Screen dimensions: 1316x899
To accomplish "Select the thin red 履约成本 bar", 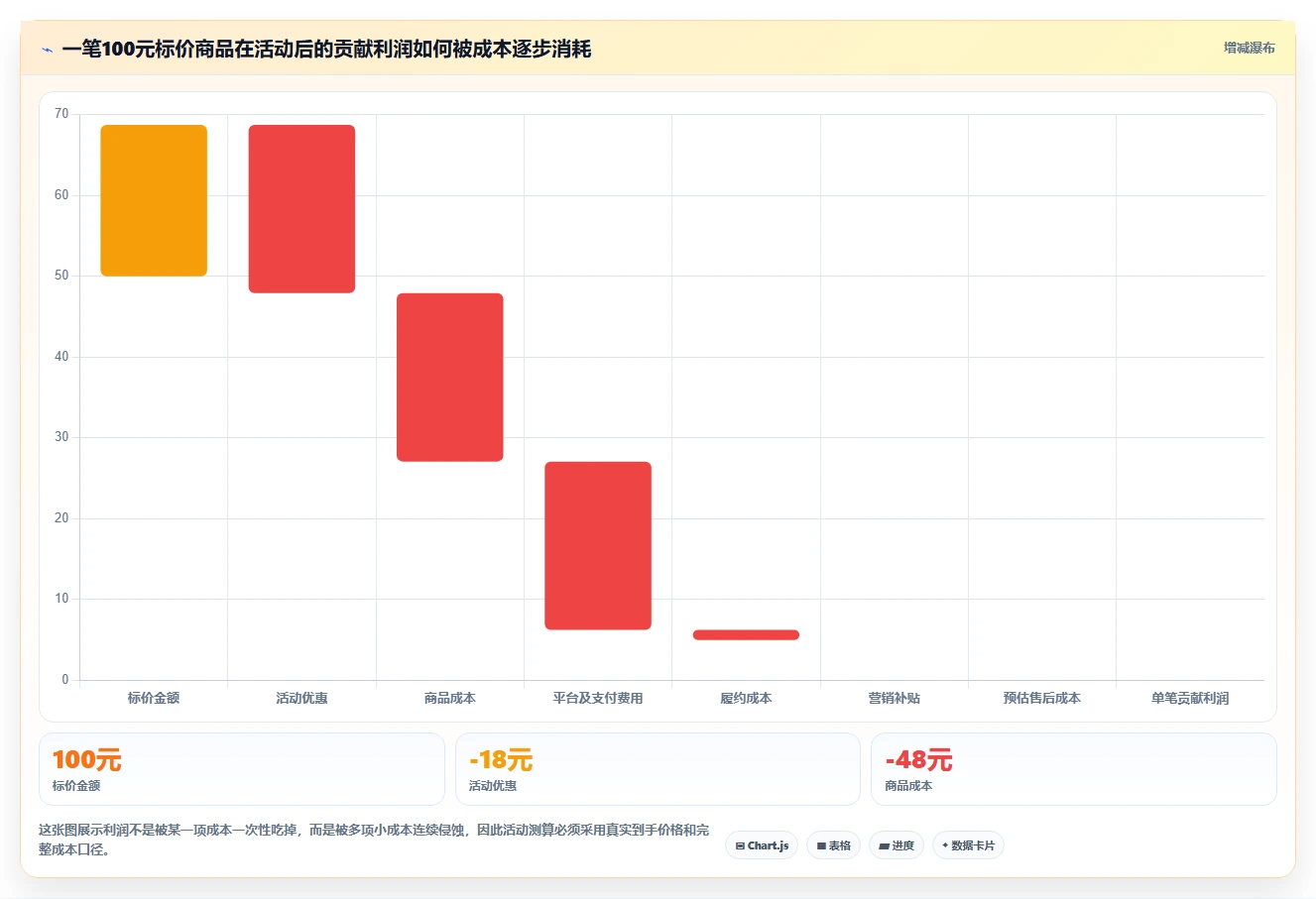I will 746,634.
